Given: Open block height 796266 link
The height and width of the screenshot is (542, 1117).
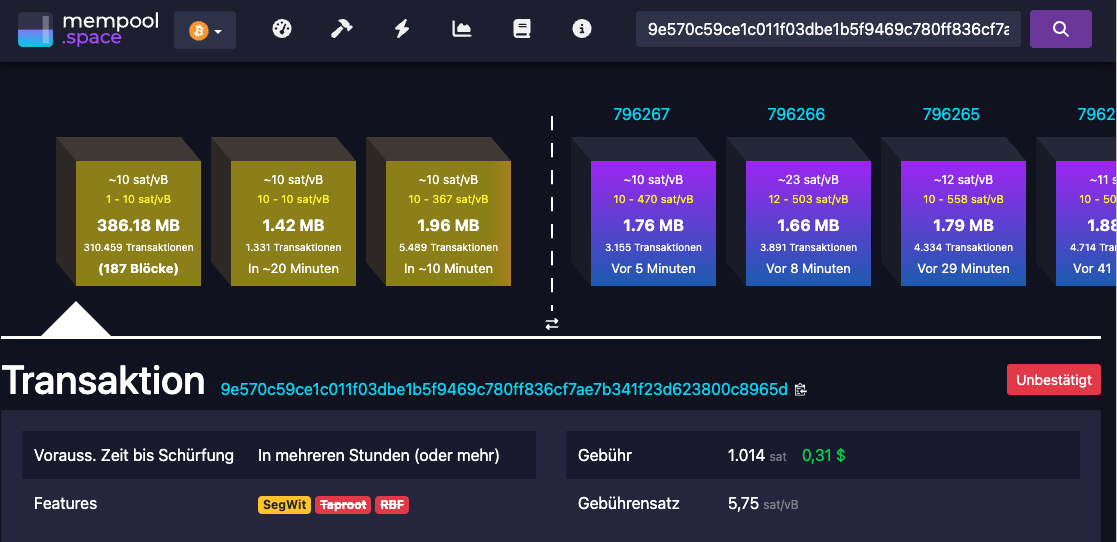Looking at the screenshot, I should click(796, 114).
